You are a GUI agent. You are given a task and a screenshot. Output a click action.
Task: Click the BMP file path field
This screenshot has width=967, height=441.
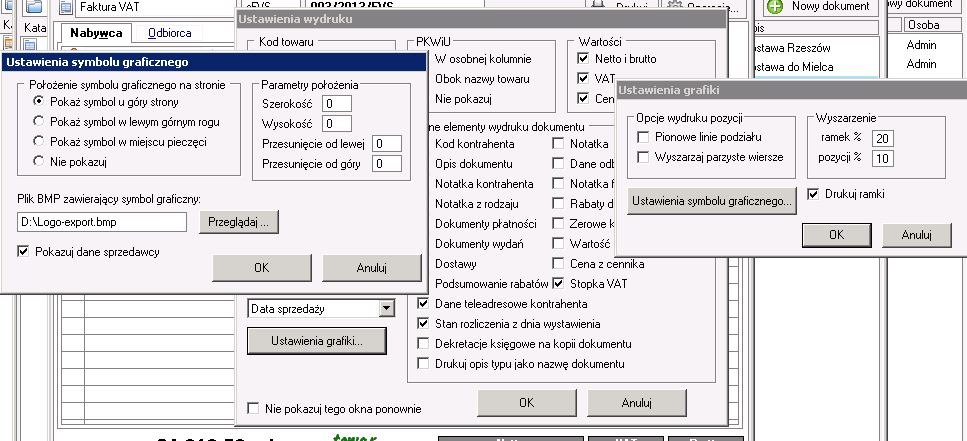pos(102,221)
